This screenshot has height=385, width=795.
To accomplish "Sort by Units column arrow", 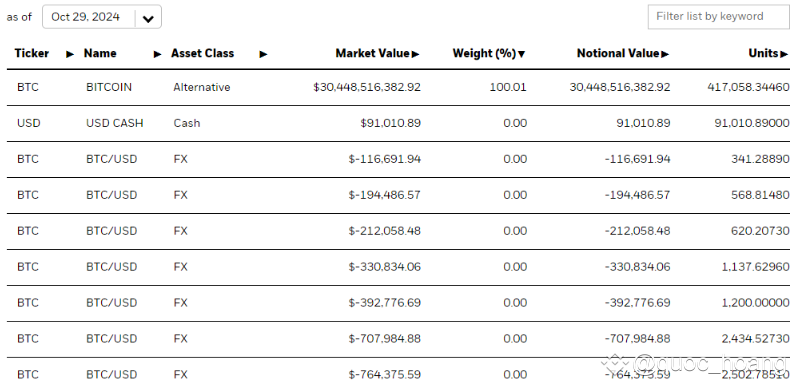I will coord(784,54).
